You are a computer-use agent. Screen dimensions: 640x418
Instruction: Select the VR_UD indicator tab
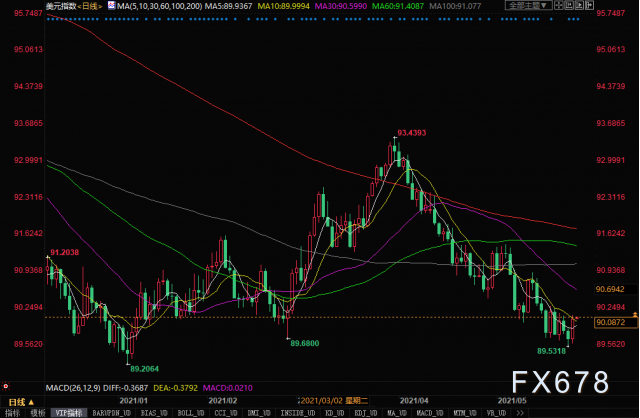pos(496,413)
